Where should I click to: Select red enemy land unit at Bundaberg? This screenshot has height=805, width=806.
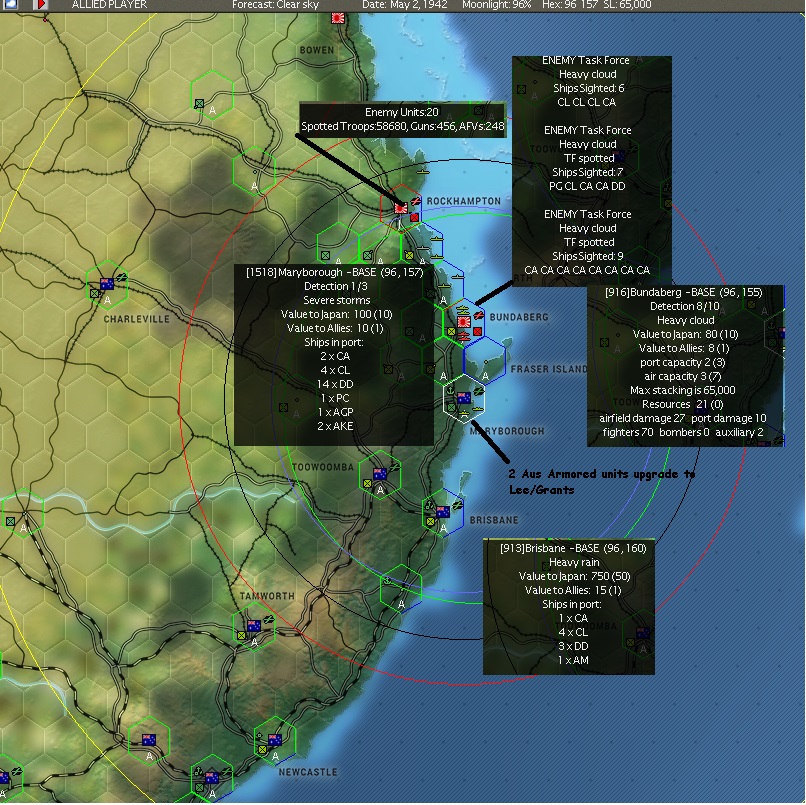tap(478, 332)
